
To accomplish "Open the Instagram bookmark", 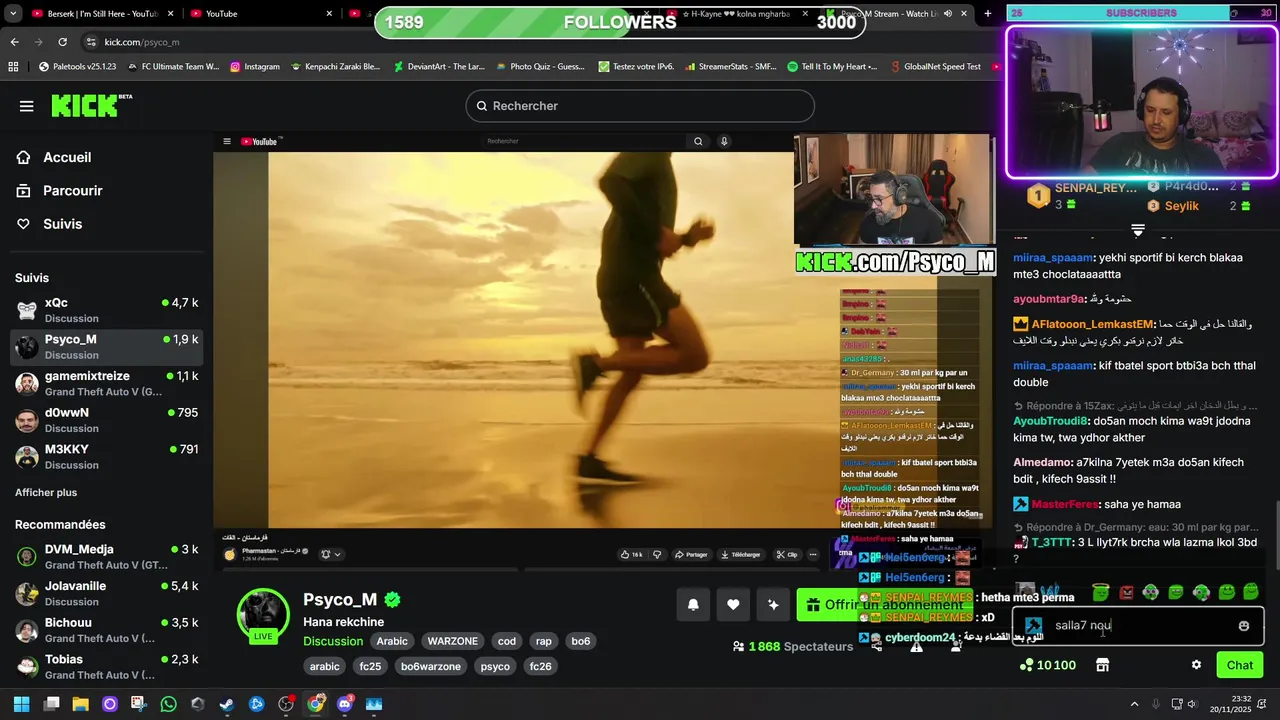I will click(254, 67).
